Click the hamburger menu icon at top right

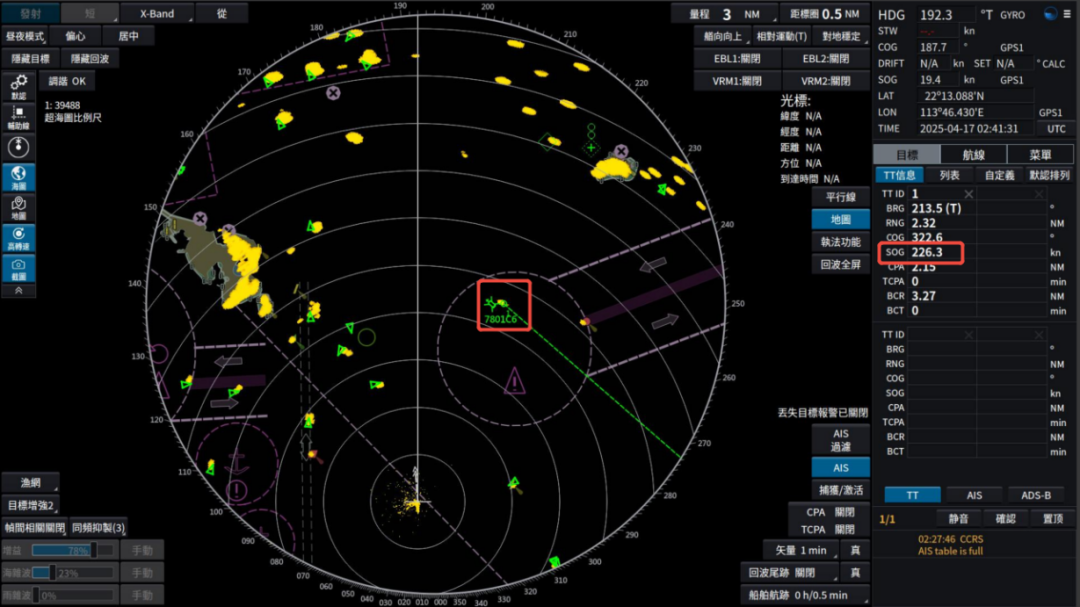coord(1066,13)
